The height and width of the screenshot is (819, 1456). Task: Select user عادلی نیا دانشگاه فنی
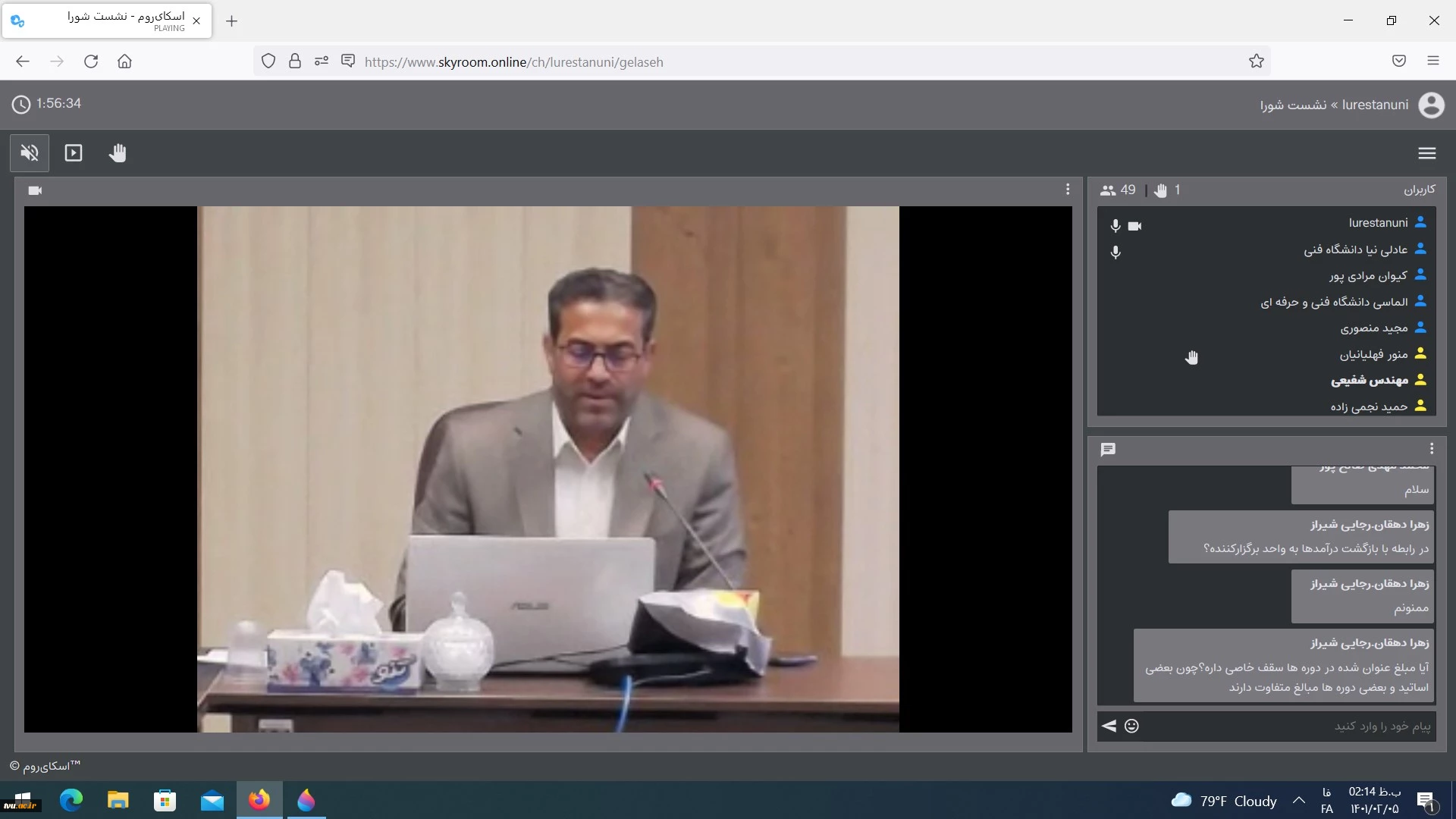[x=1266, y=249]
